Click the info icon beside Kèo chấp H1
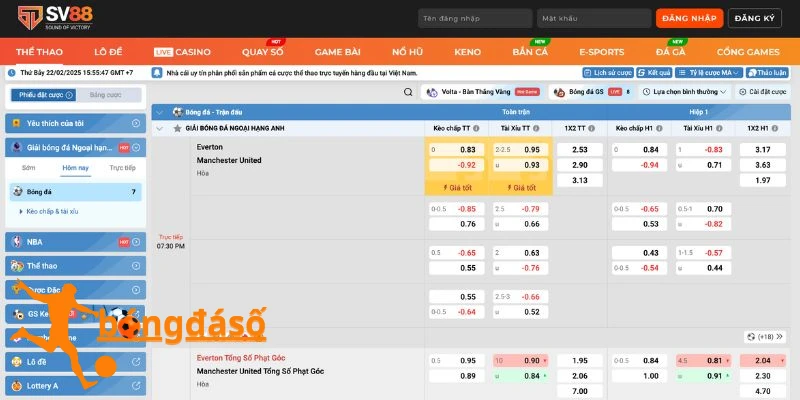This screenshot has height=400, width=800. click(659, 129)
